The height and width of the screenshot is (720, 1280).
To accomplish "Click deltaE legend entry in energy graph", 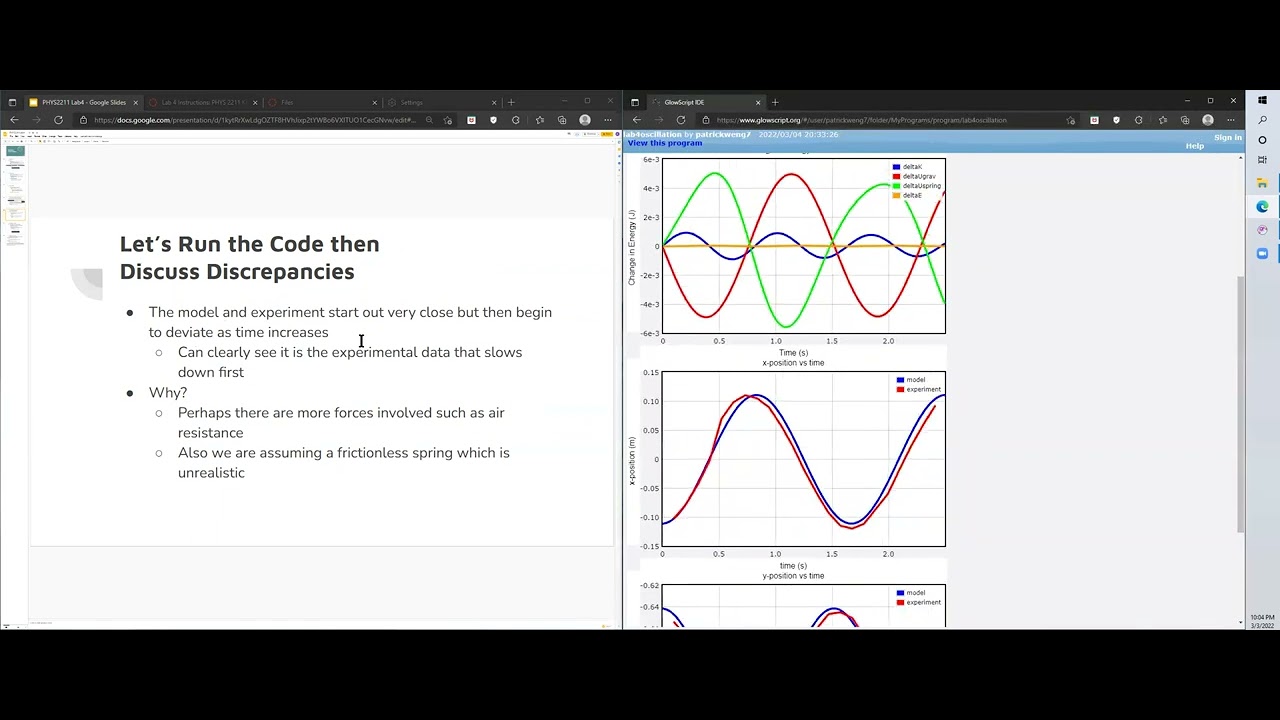I will (908, 195).
